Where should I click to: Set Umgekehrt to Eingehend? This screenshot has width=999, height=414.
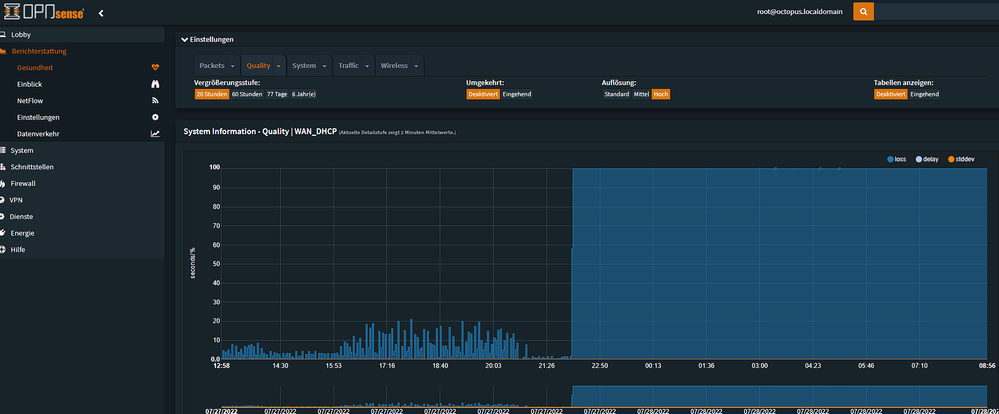[517, 94]
